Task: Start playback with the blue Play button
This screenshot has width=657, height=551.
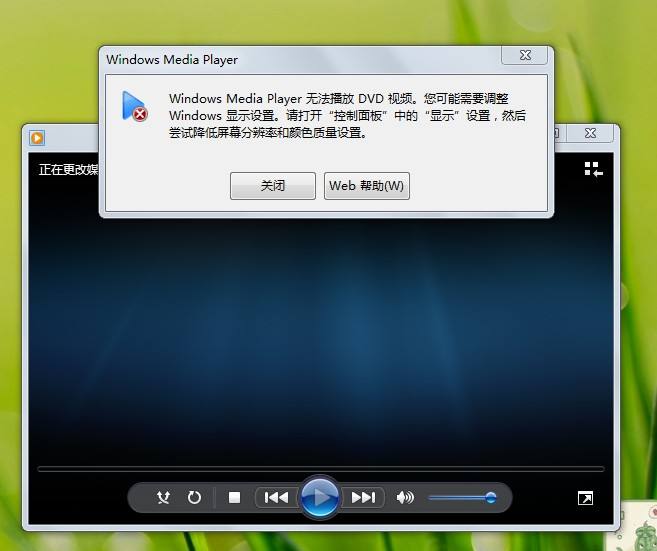Action: (x=320, y=497)
